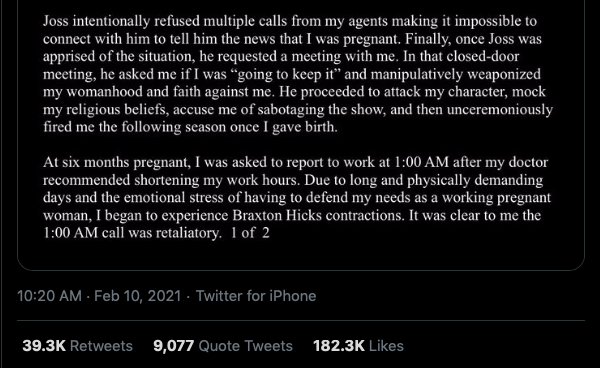
Task: Click the bottom rounded border of image card
Action: (301, 270)
